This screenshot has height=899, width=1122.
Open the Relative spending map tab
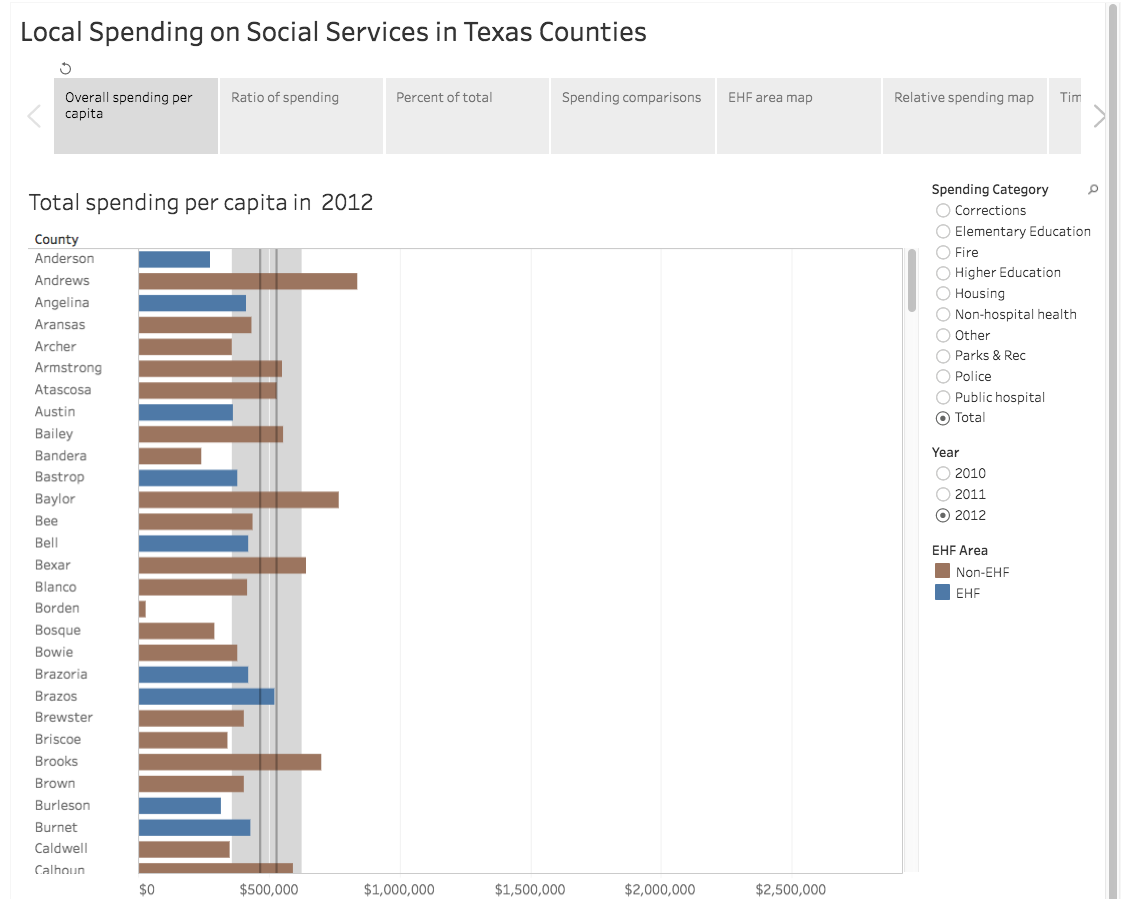(965, 116)
